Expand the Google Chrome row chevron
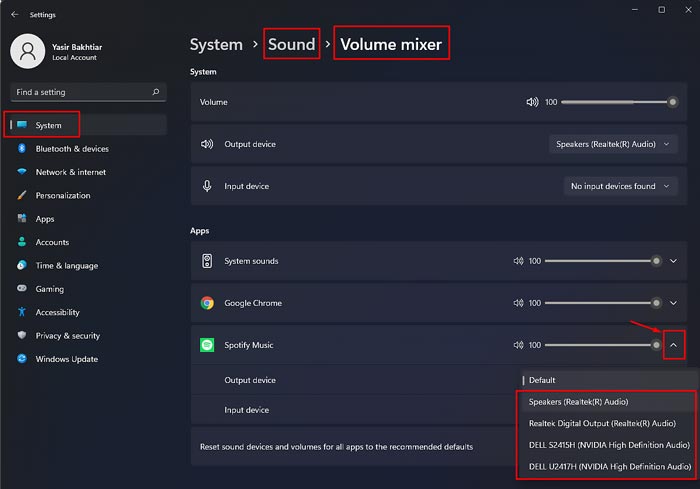700x489 pixels. (673, 303)
